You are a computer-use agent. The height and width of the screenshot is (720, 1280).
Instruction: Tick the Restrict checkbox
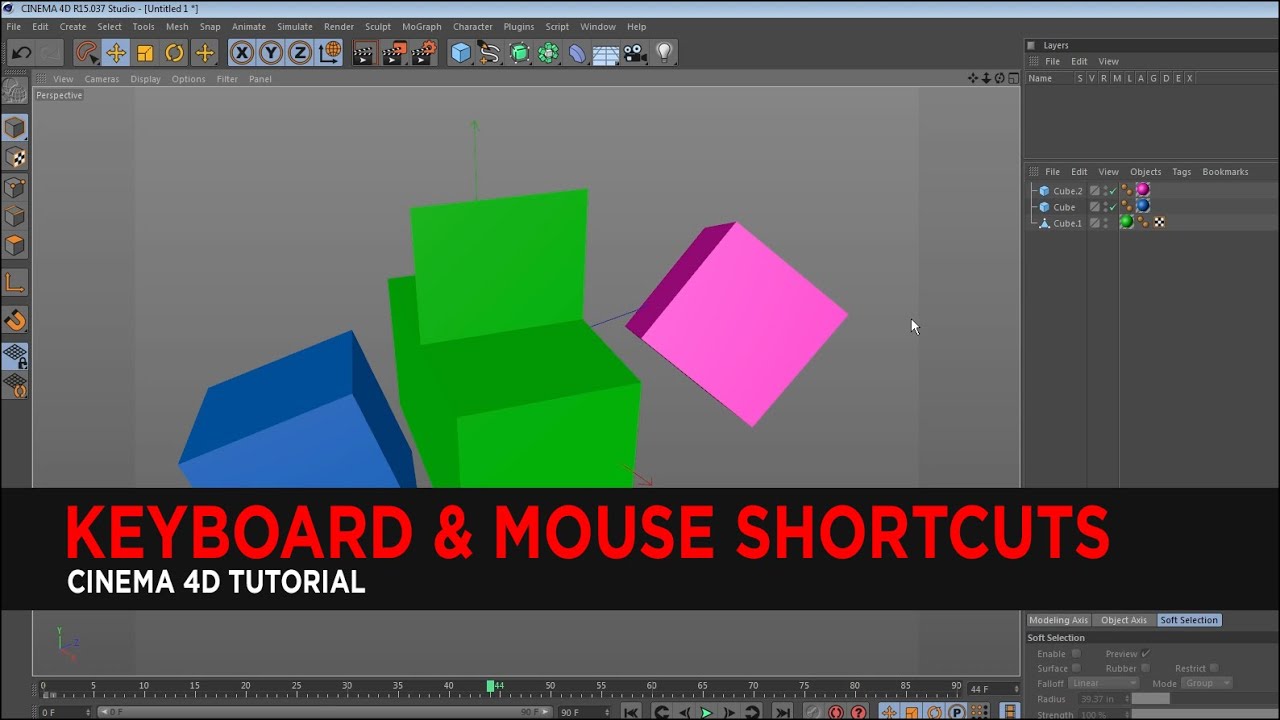click(x=1214, y=668)
